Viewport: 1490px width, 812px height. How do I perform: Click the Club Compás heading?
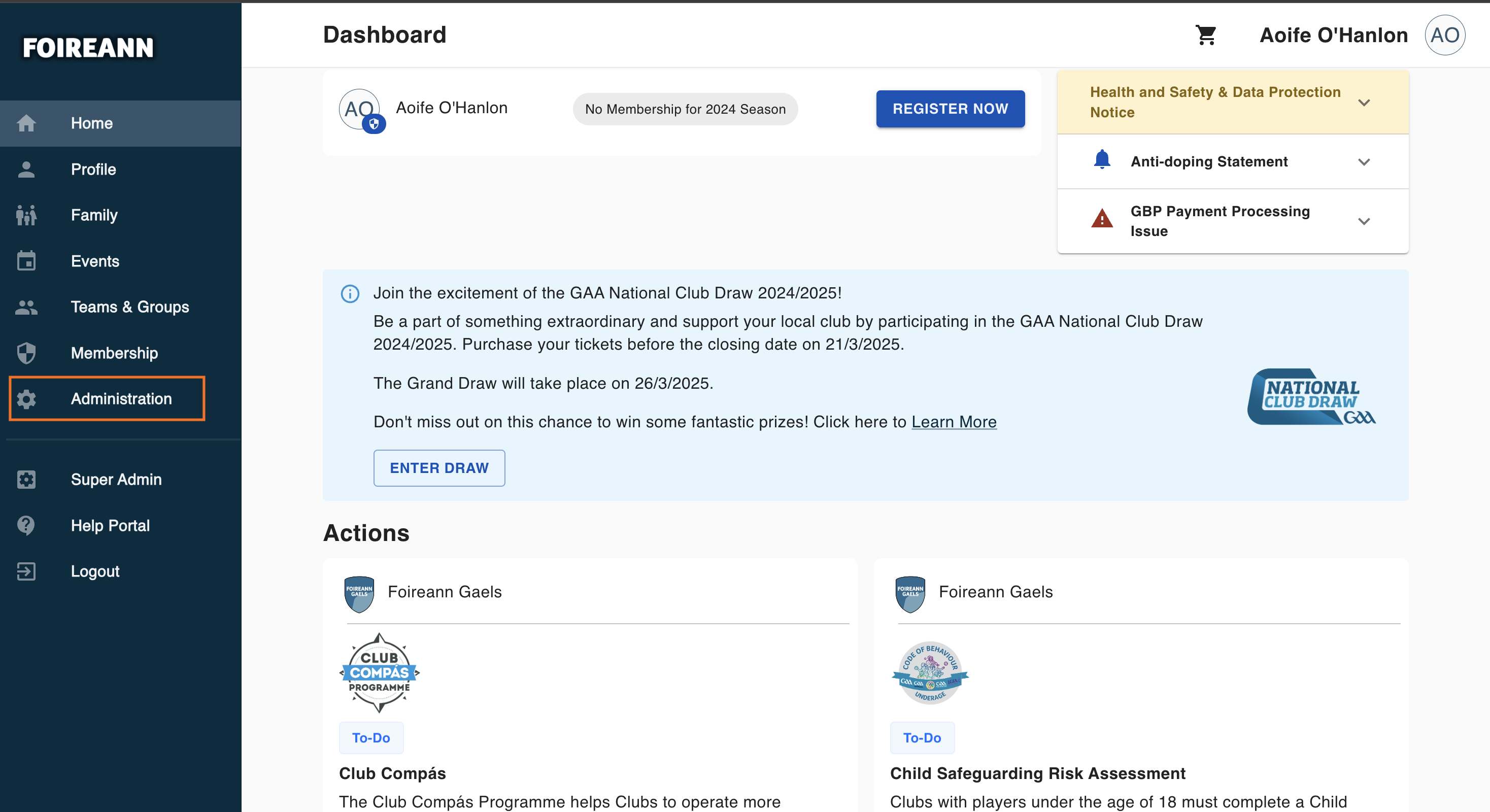pyautogui.click(x=392, y=773)
